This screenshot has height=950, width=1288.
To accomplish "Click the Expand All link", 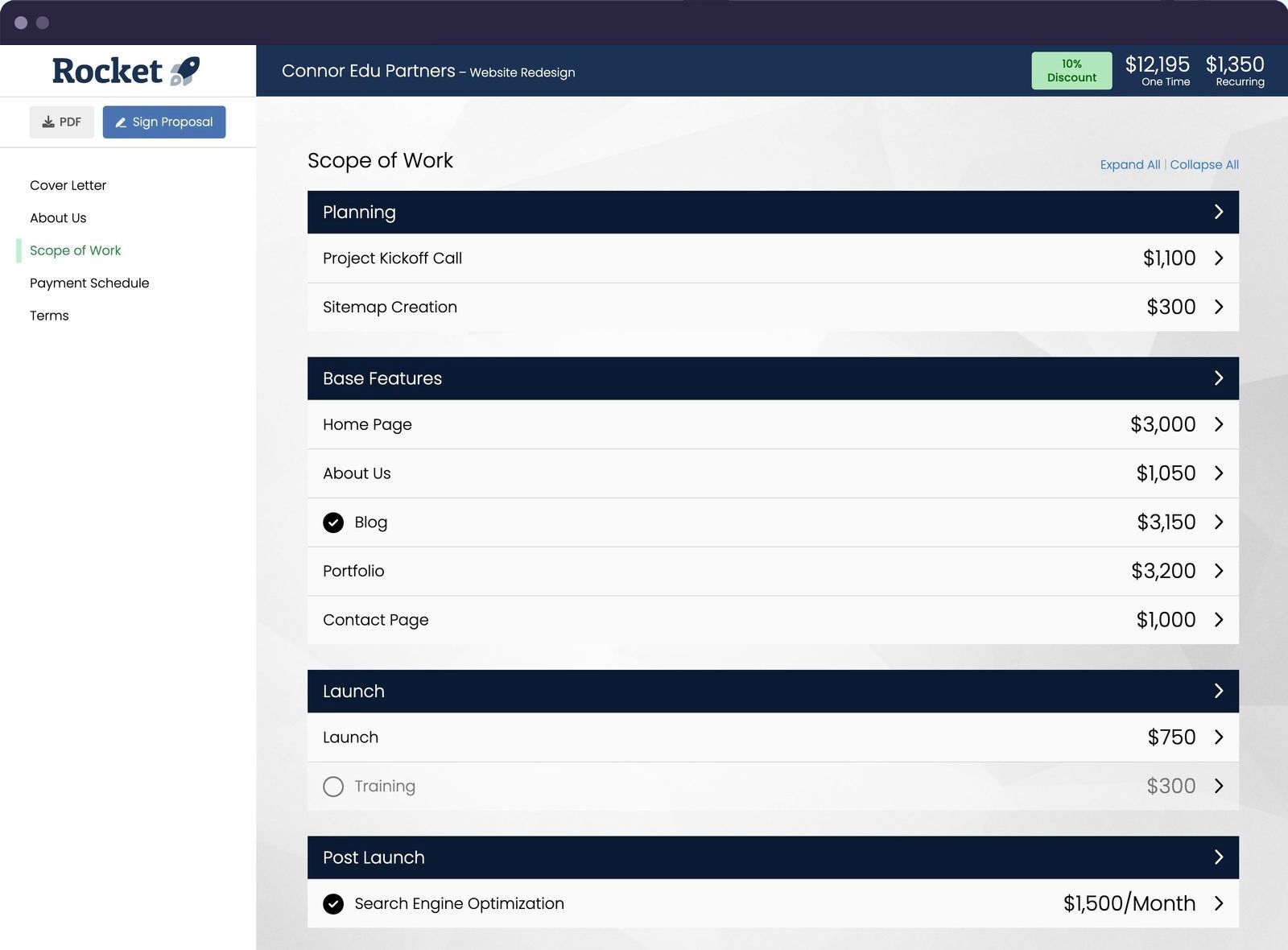I will coord(1129,164).
